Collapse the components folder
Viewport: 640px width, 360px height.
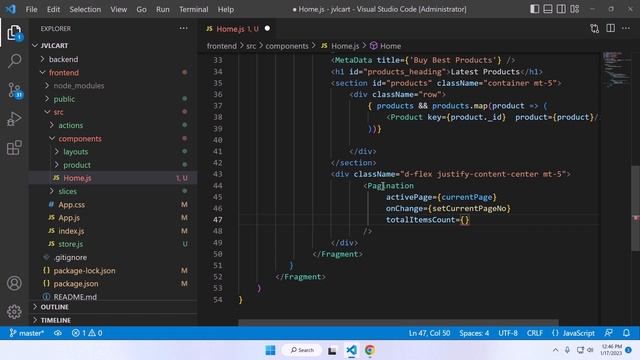click(x=80, y=138)
